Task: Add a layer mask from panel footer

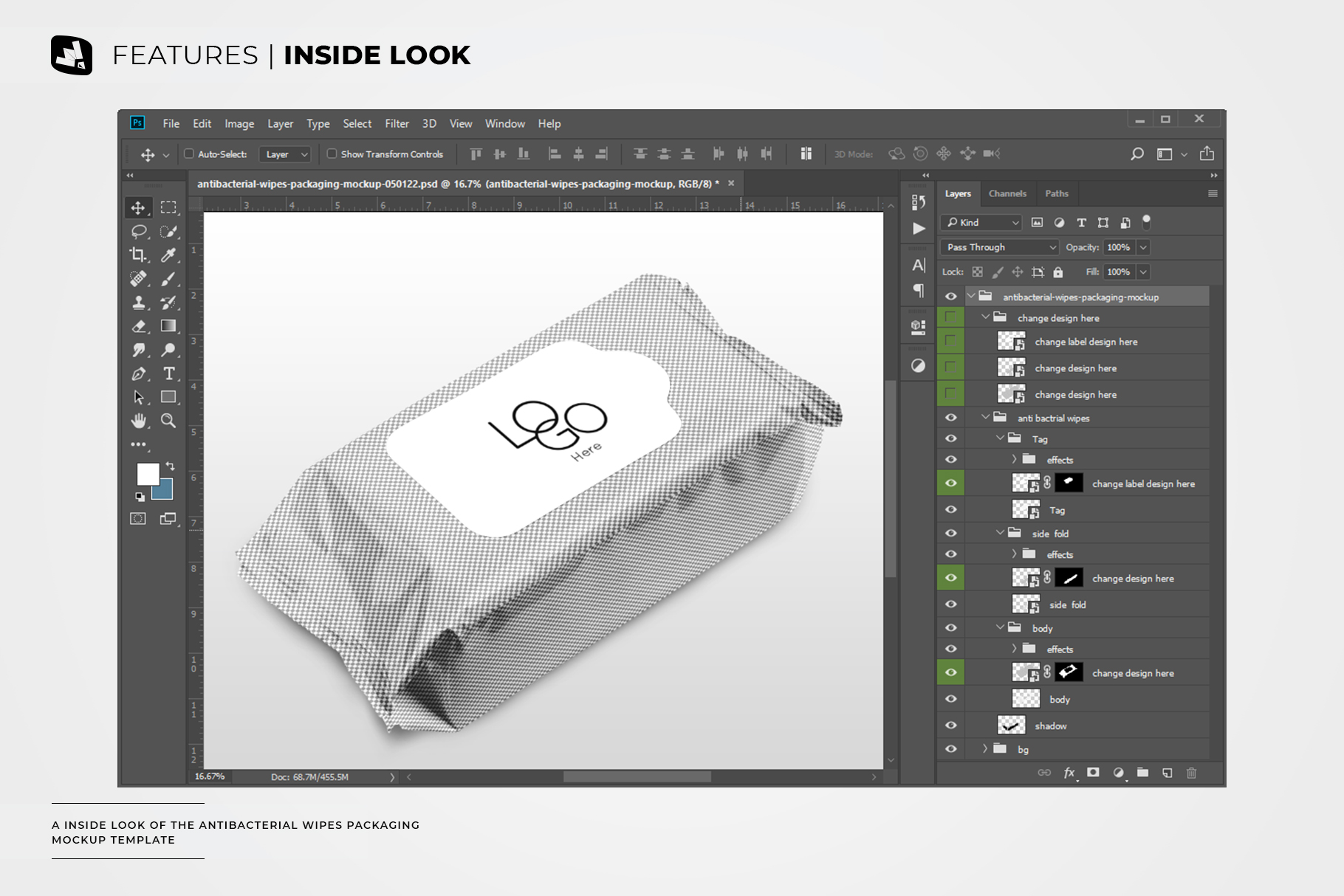Action: coord(1093,773)
